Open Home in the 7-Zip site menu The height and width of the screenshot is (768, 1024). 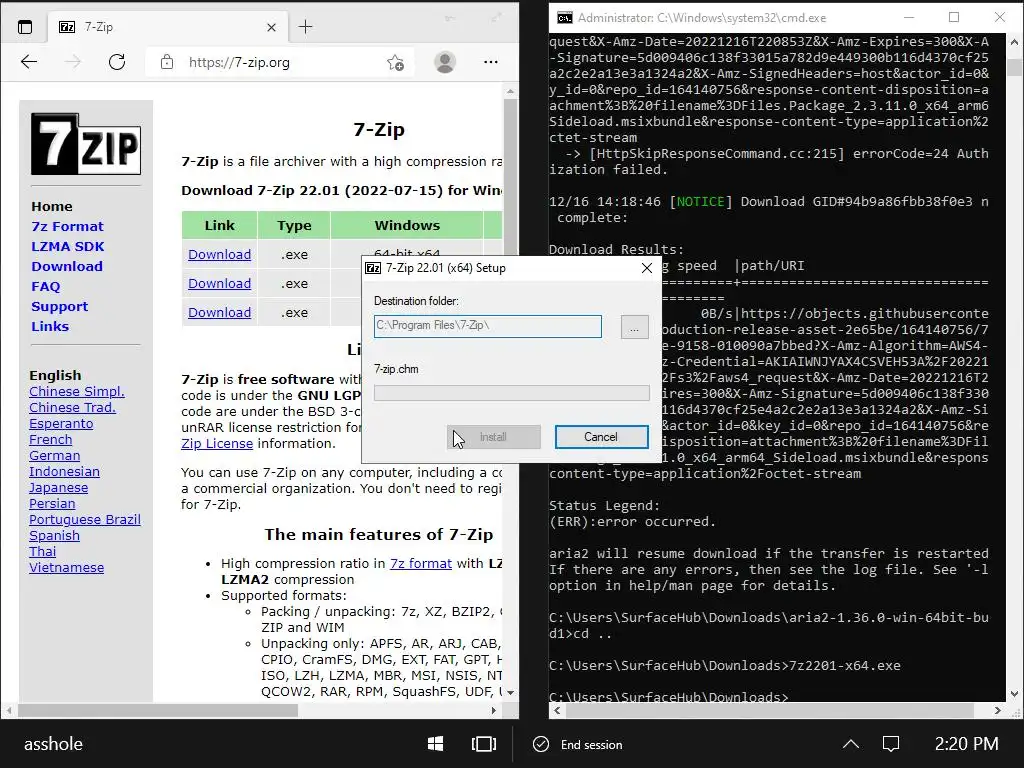[52, 206]
